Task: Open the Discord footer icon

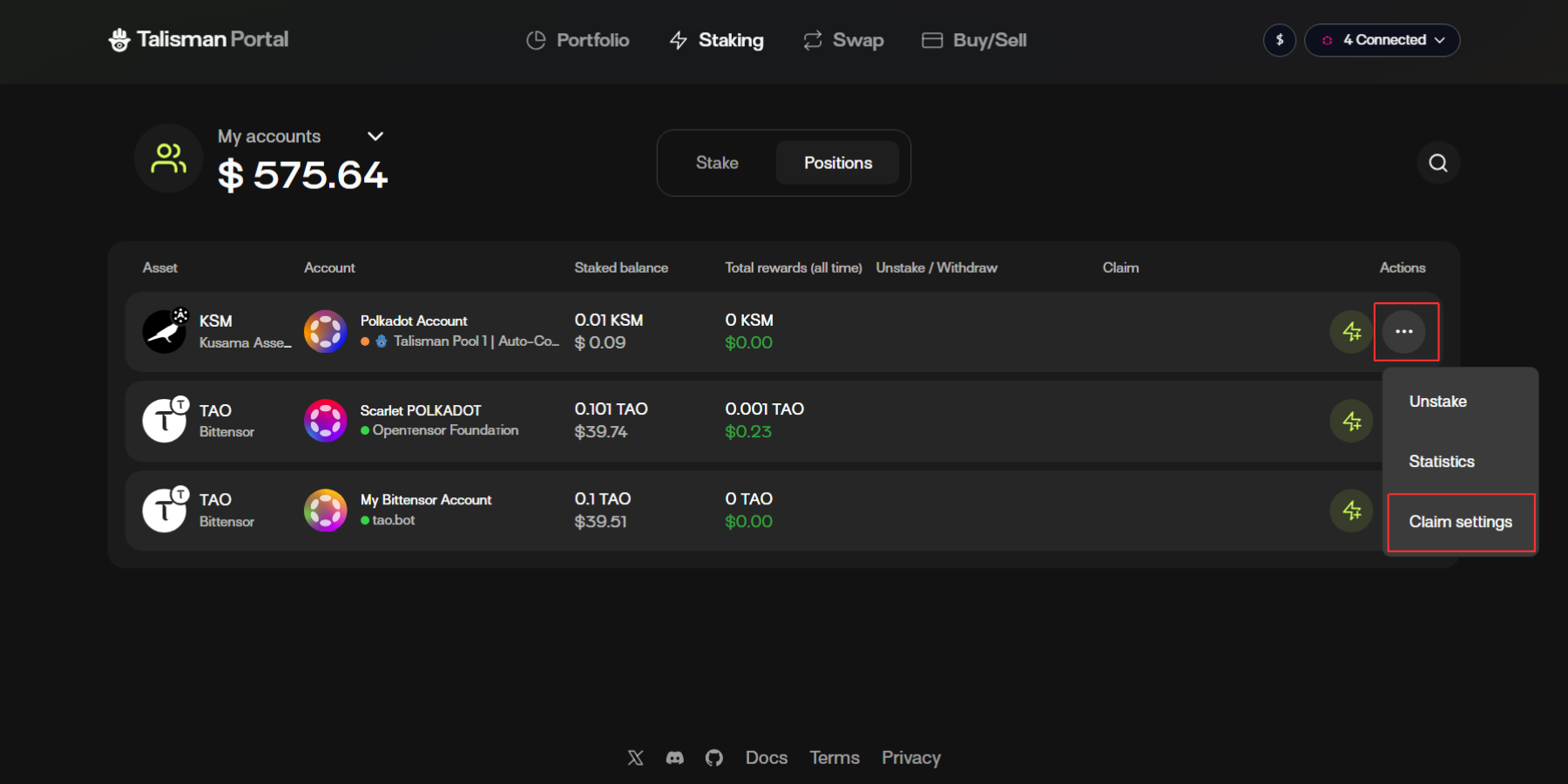Action: (675, 758)
